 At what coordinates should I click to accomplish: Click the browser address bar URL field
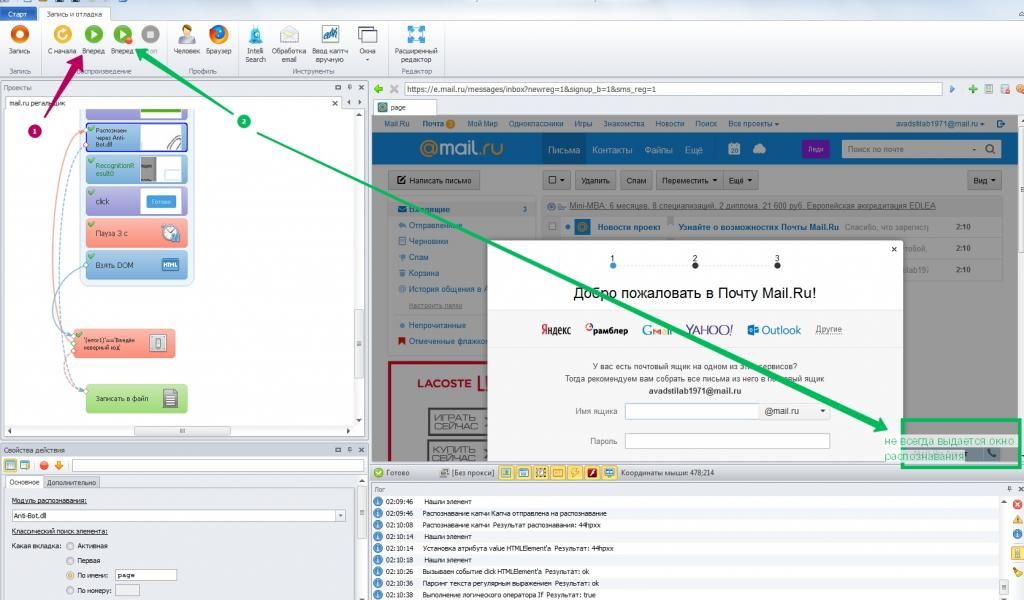tap(673, 89)
